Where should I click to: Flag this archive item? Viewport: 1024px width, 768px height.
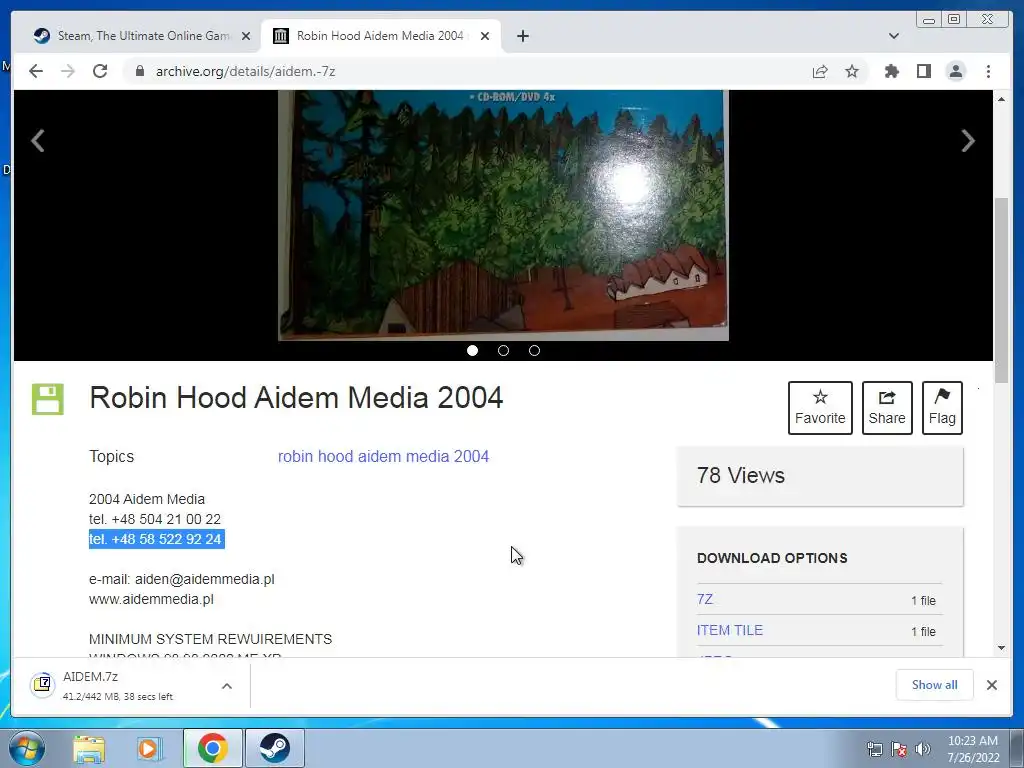tap(942, 408)
